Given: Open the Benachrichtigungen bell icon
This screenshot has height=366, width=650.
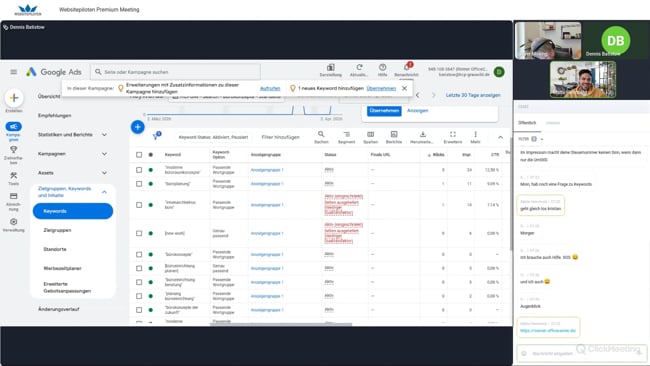Looking at the screenshot, I should [407, 68].
